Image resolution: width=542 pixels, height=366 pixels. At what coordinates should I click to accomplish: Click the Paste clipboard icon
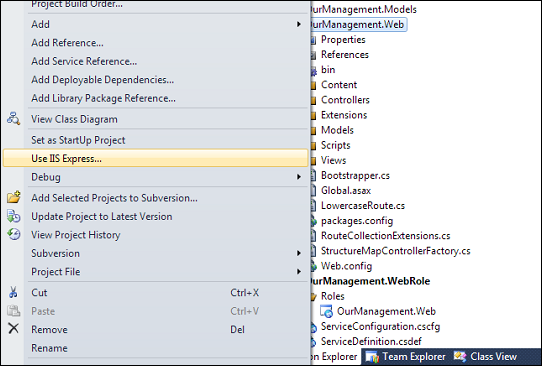point(13,311)
